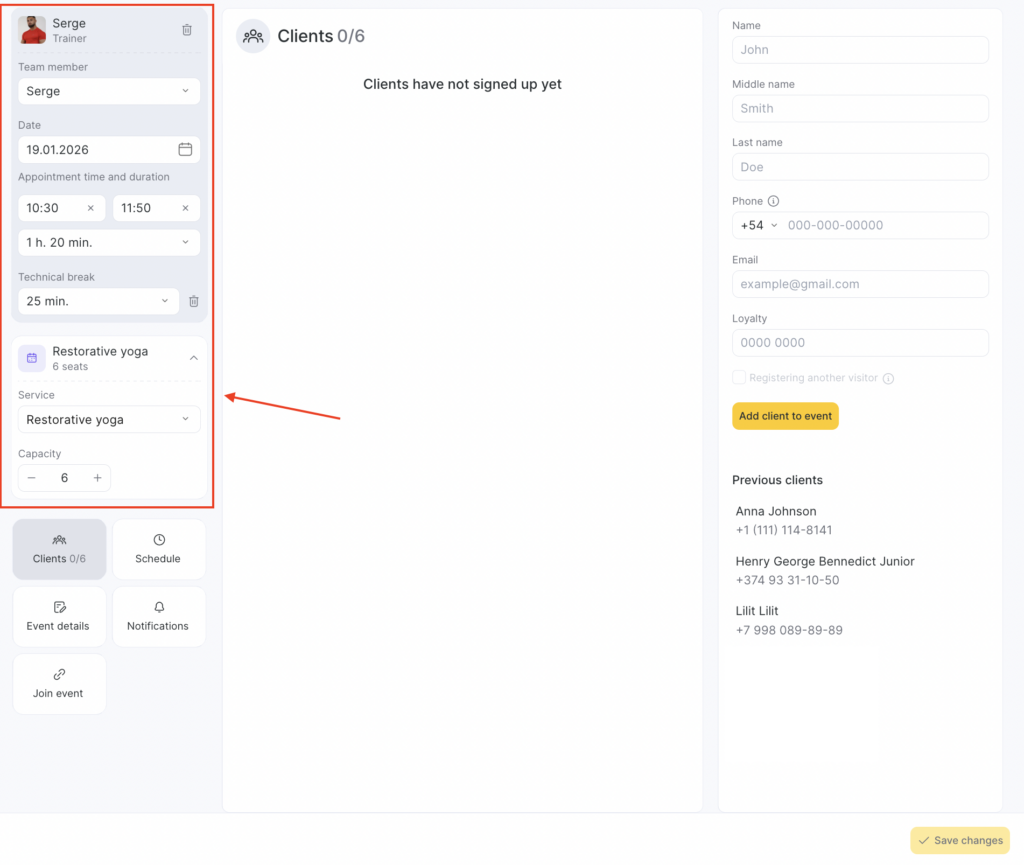Switch to the Schedule tab
This screenshot has width=1024, height=865.
(x=158, y=549)
